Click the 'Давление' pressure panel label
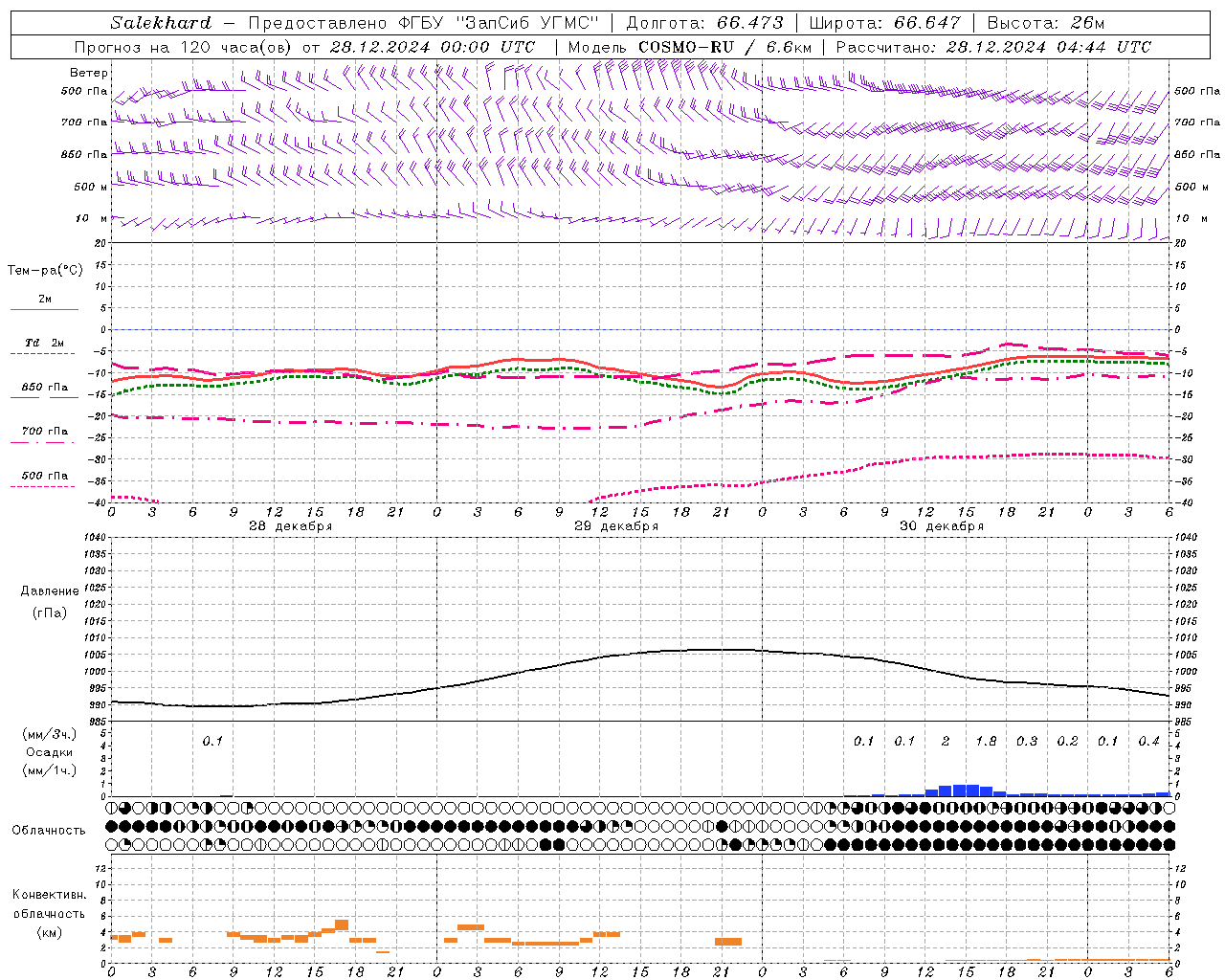 click(x=50, y=591)
